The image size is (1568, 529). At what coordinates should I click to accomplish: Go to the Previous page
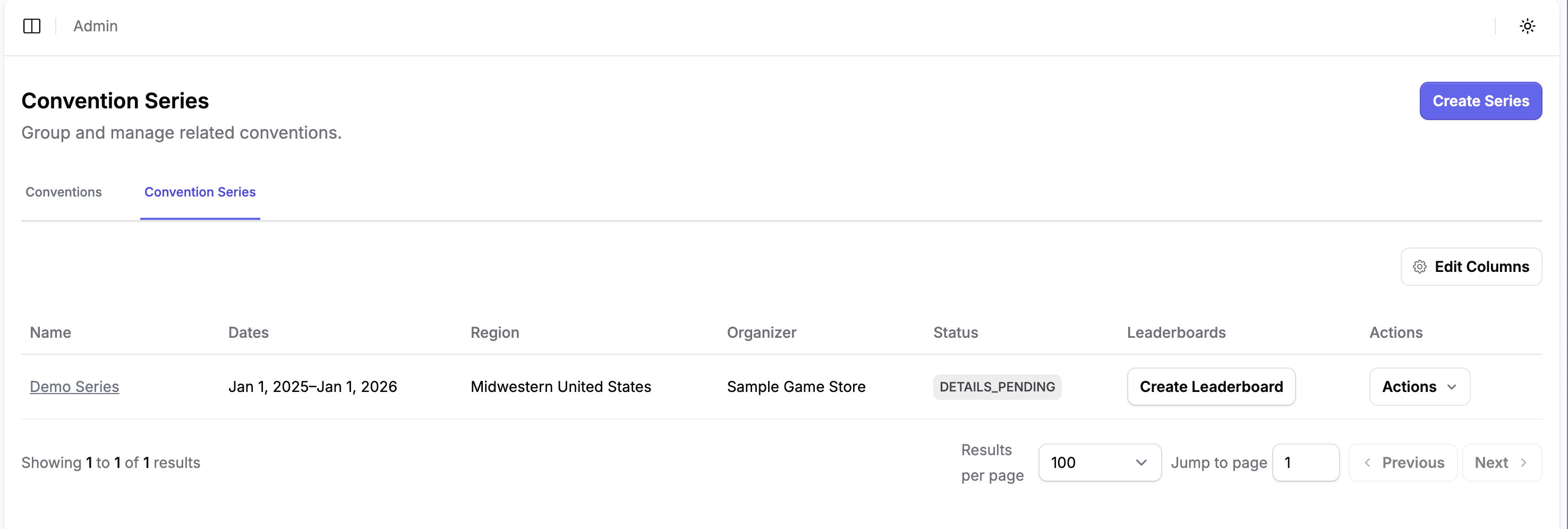1402,463
